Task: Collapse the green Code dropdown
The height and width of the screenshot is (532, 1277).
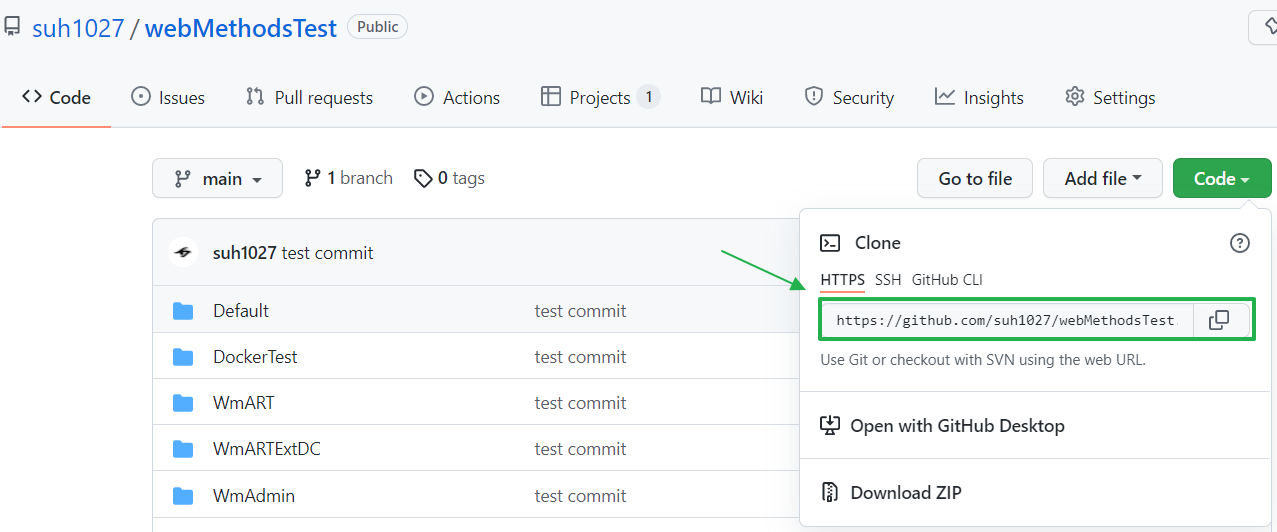Action: pyautogui.click(x=1221, y=178)
